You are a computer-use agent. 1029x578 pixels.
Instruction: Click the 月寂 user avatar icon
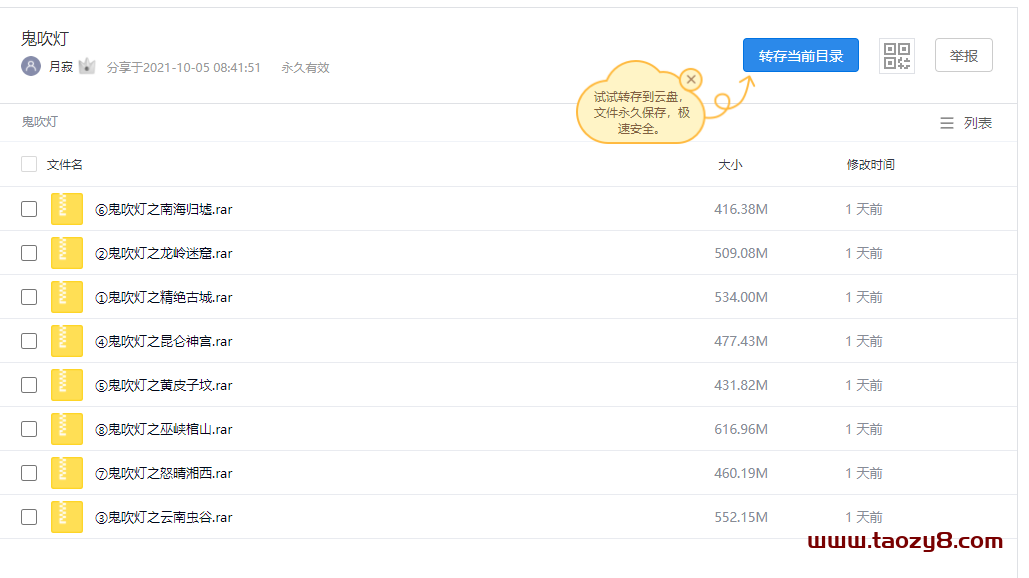tap(31, 66)
